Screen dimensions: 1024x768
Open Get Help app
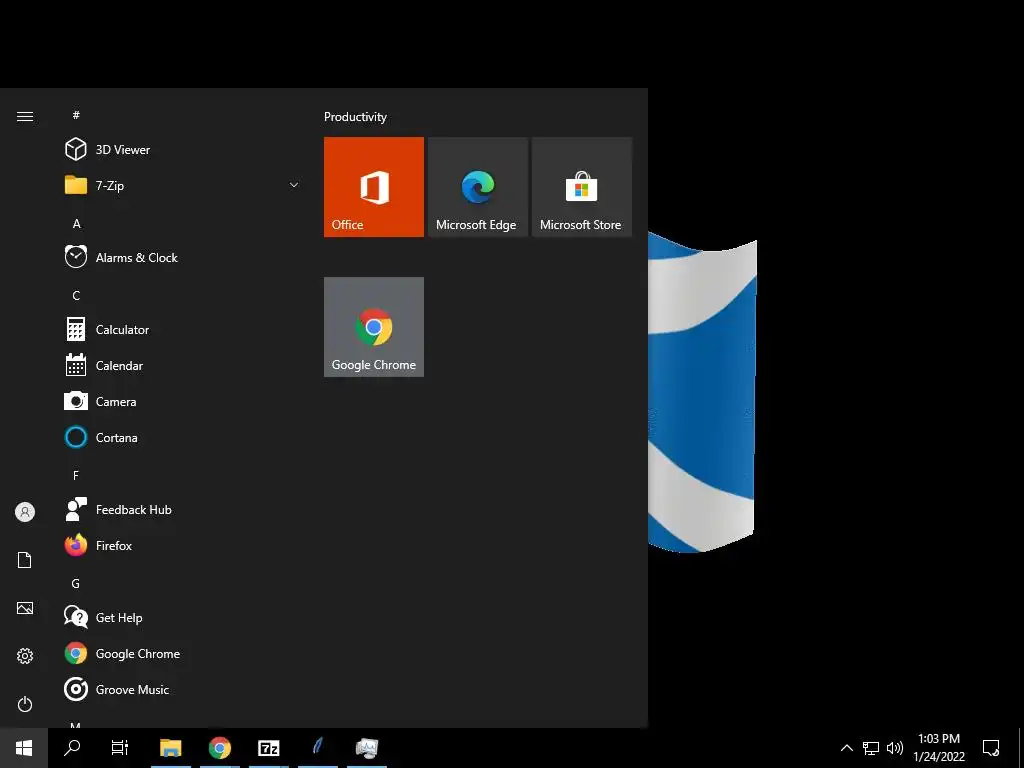pyautogui.click(x=182, y=618)
